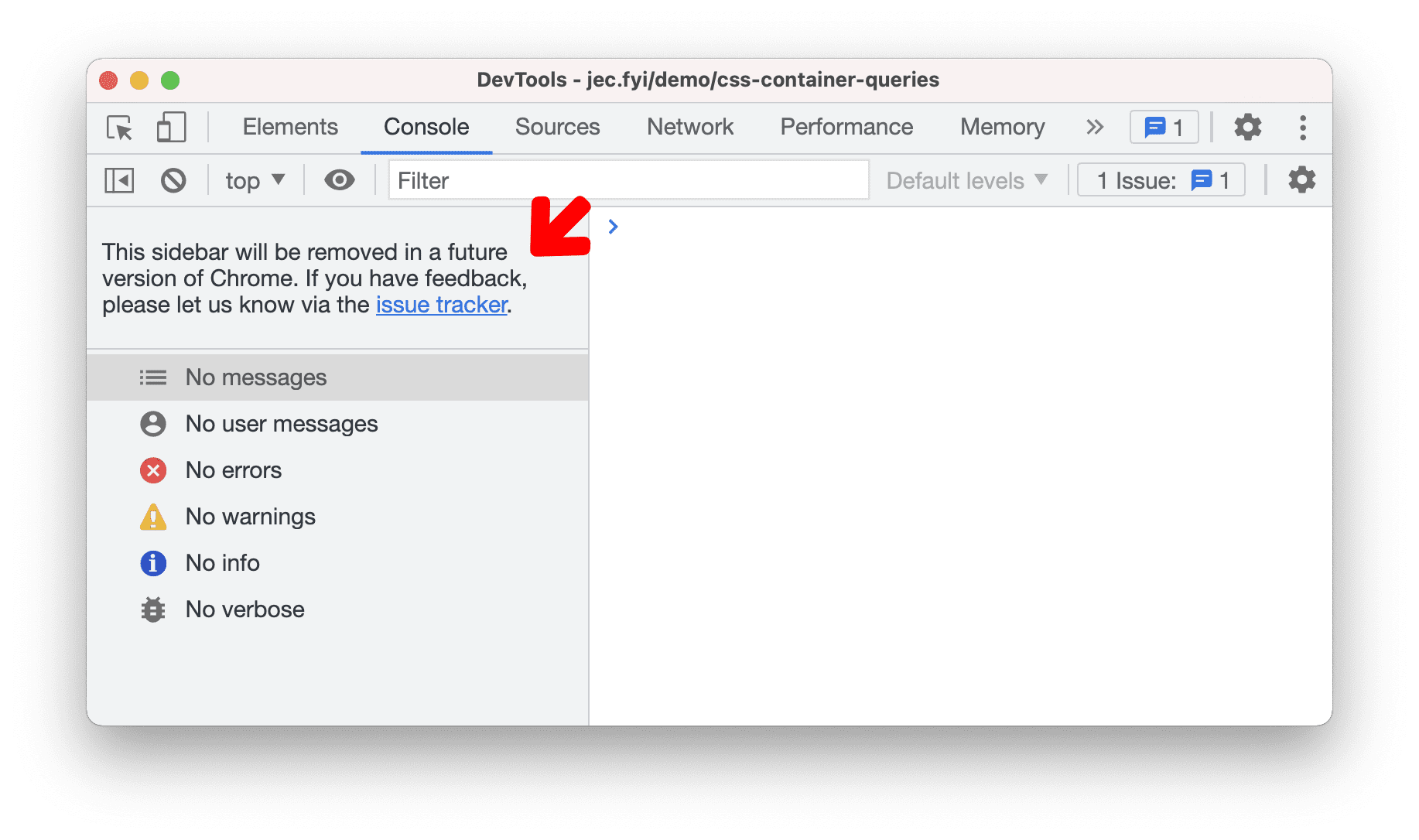Open the top frame context dropdown
The width and height of the screenshot is (1419, 840).
254,179
